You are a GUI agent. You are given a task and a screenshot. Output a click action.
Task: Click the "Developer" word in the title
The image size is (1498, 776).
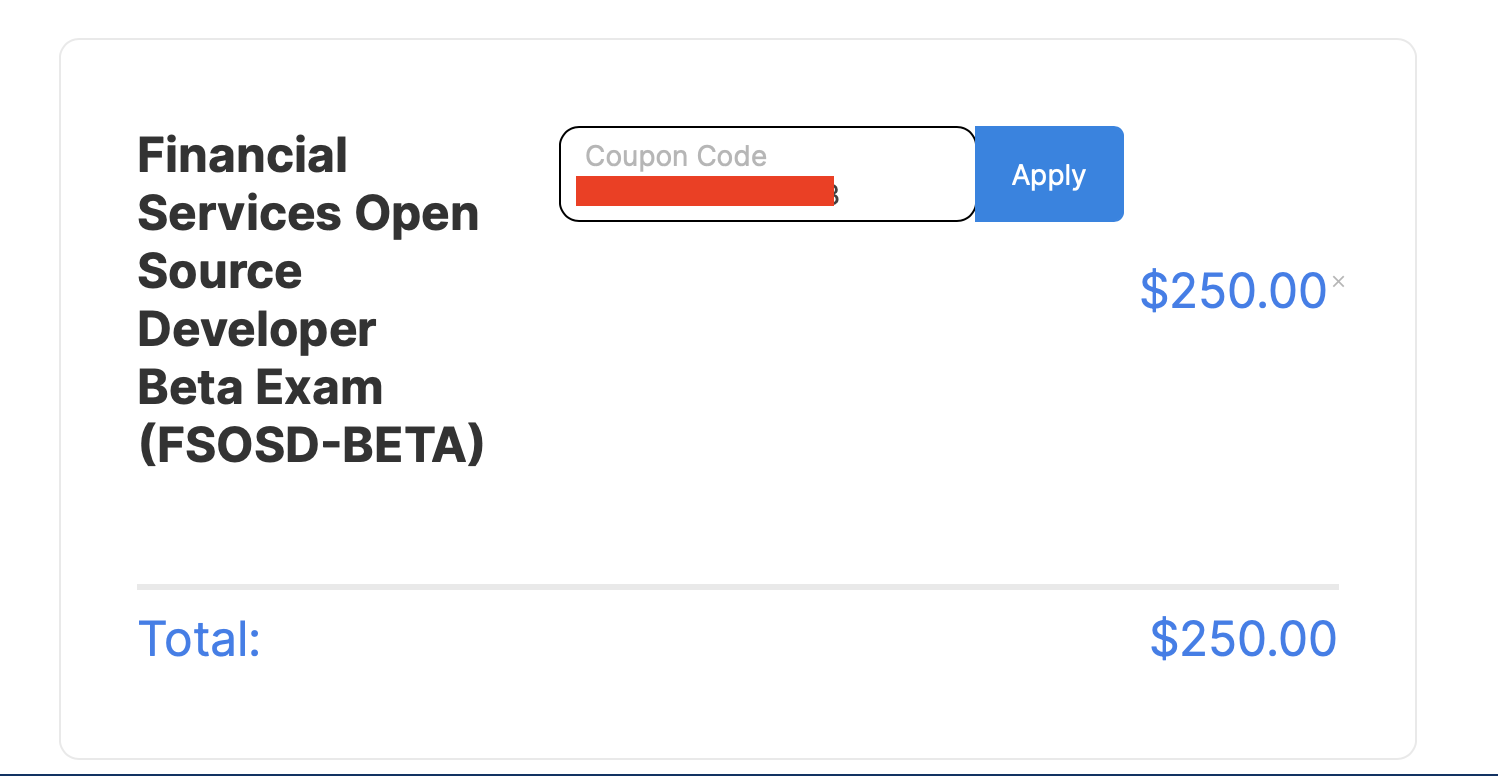(256, 330)
